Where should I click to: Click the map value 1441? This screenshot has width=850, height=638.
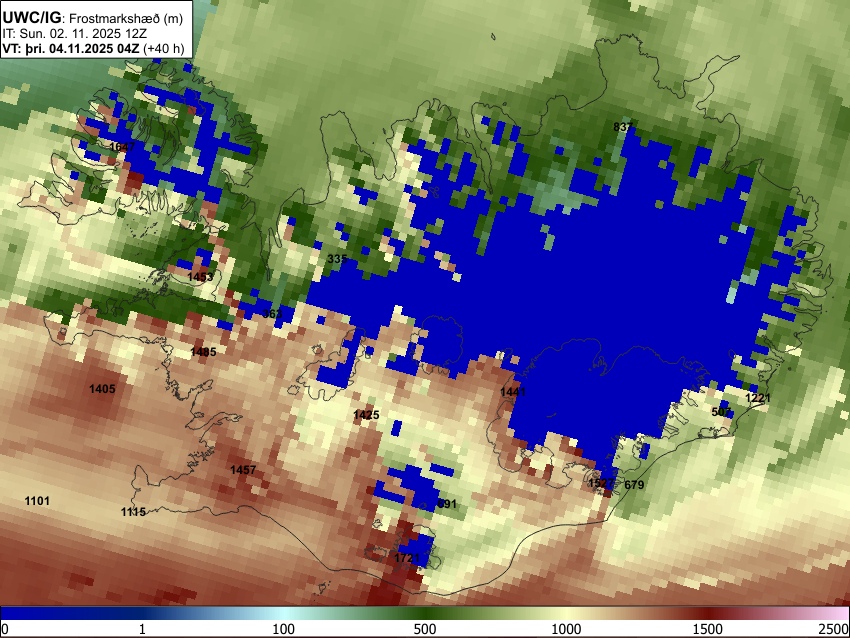512,392
